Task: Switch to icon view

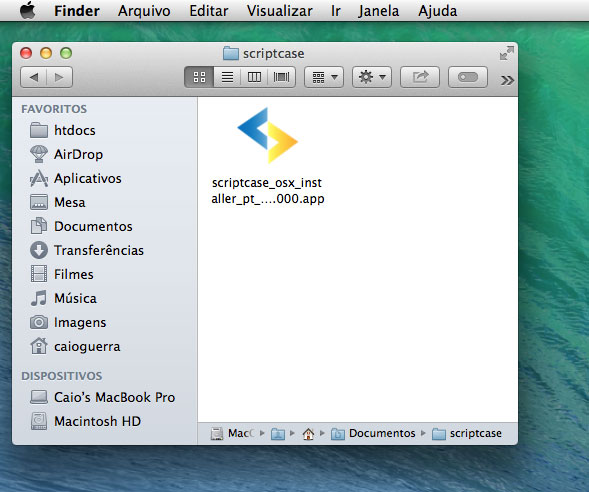Action: pos(199,77)
